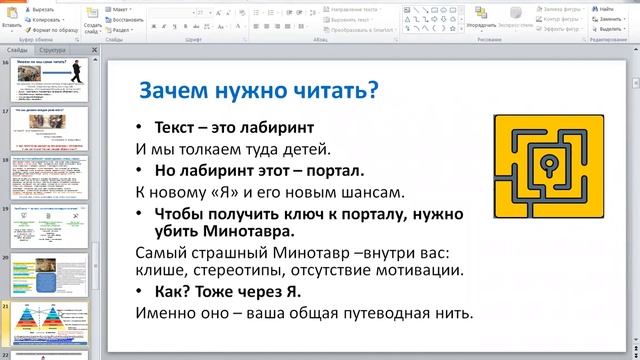Open Экспресс-стили quick styles
Screen dimensions: 640x360
tap(516, 18)
